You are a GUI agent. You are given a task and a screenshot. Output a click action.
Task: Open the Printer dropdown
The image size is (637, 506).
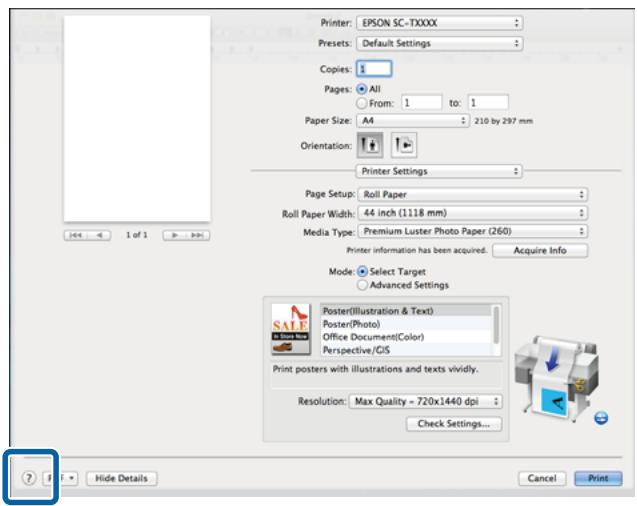440,23
